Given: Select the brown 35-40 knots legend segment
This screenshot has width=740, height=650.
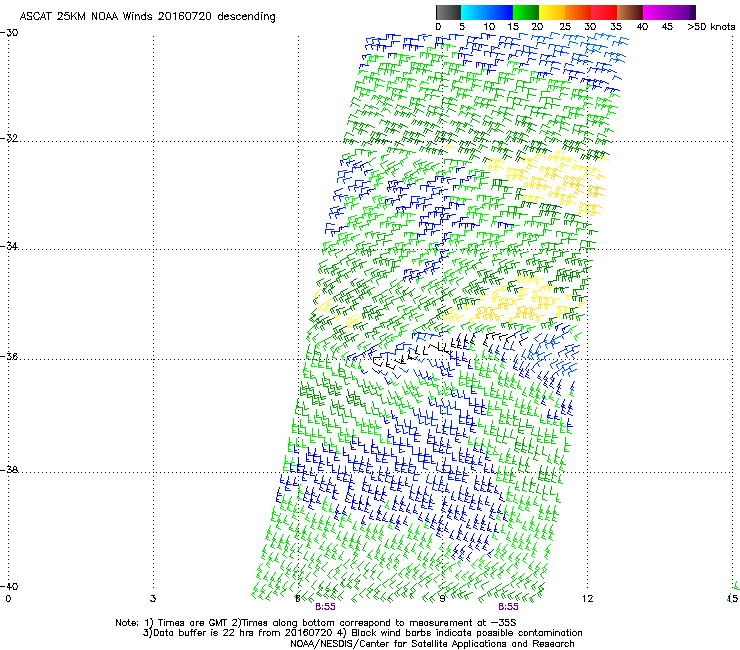Looking at the screenshot, I should pos(630,12).
